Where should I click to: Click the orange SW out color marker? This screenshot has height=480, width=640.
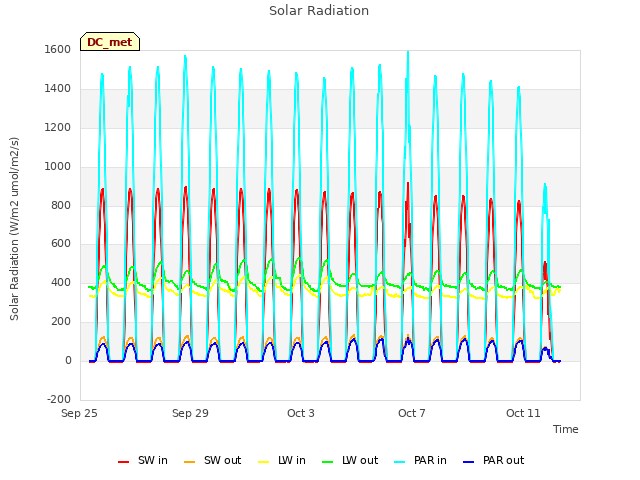(x=189, y=462)
